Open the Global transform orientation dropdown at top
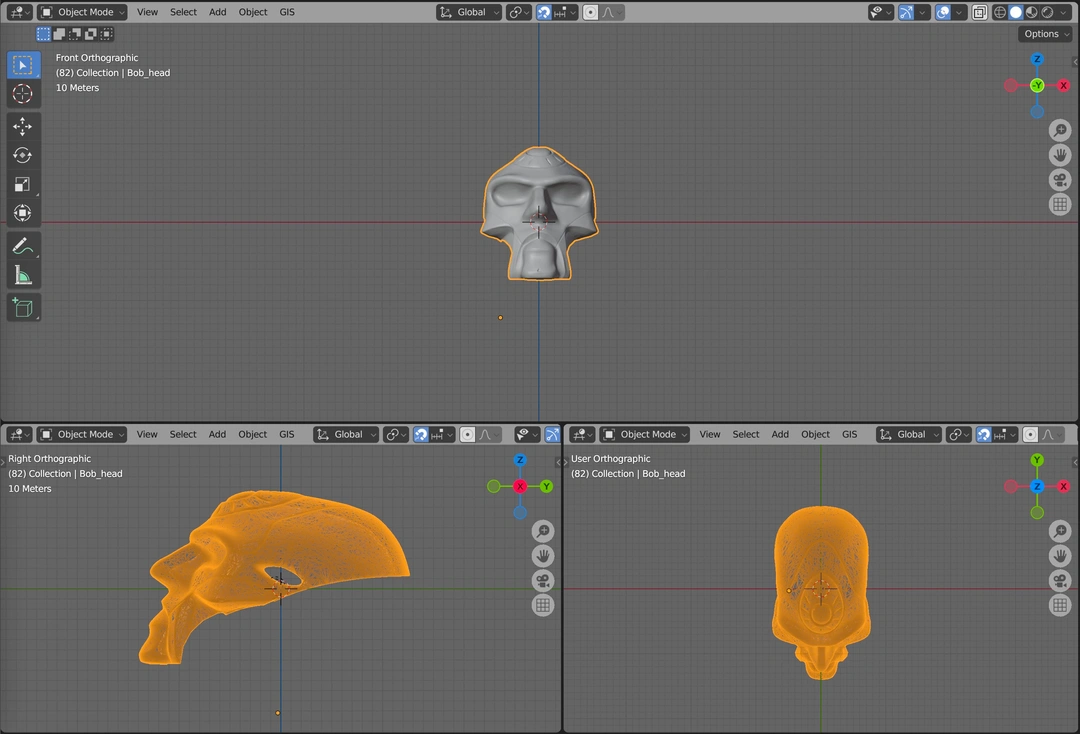This screenshot has width=1080, height=734. (470, 12)
